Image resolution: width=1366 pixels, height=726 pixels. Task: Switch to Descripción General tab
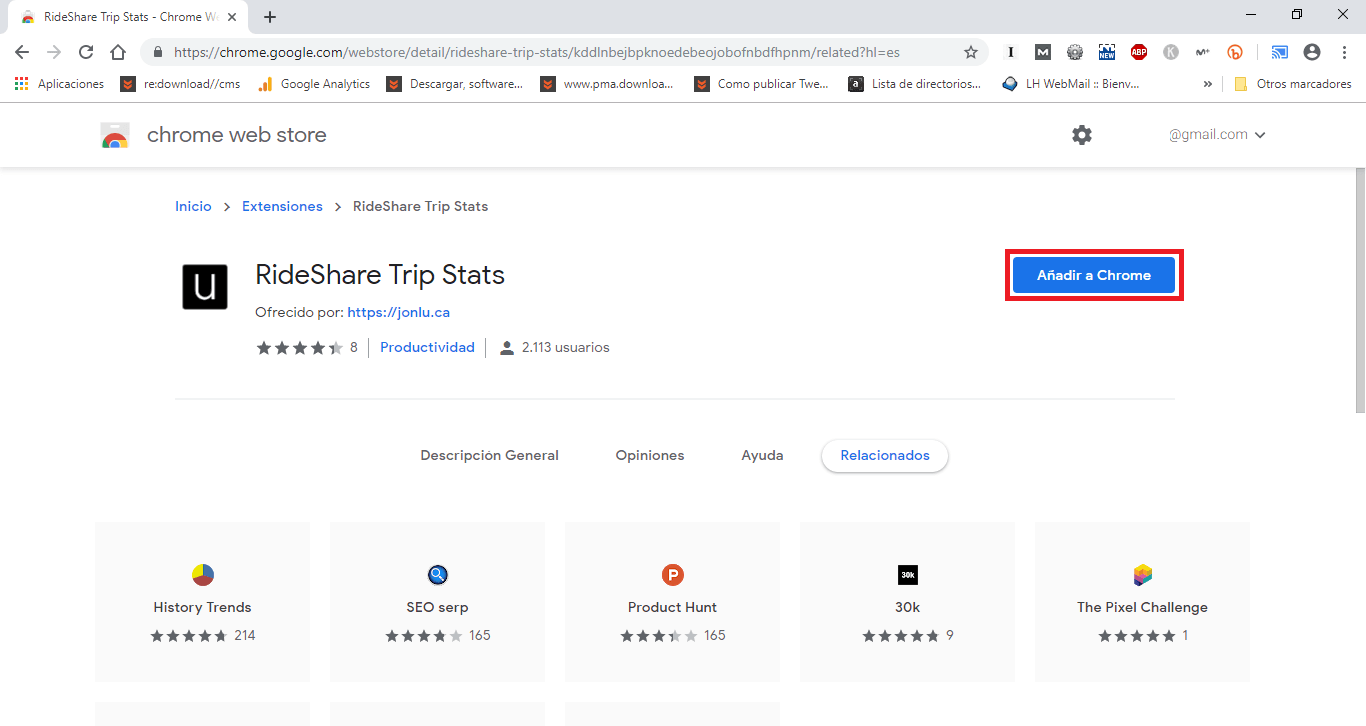click(489, 455)
